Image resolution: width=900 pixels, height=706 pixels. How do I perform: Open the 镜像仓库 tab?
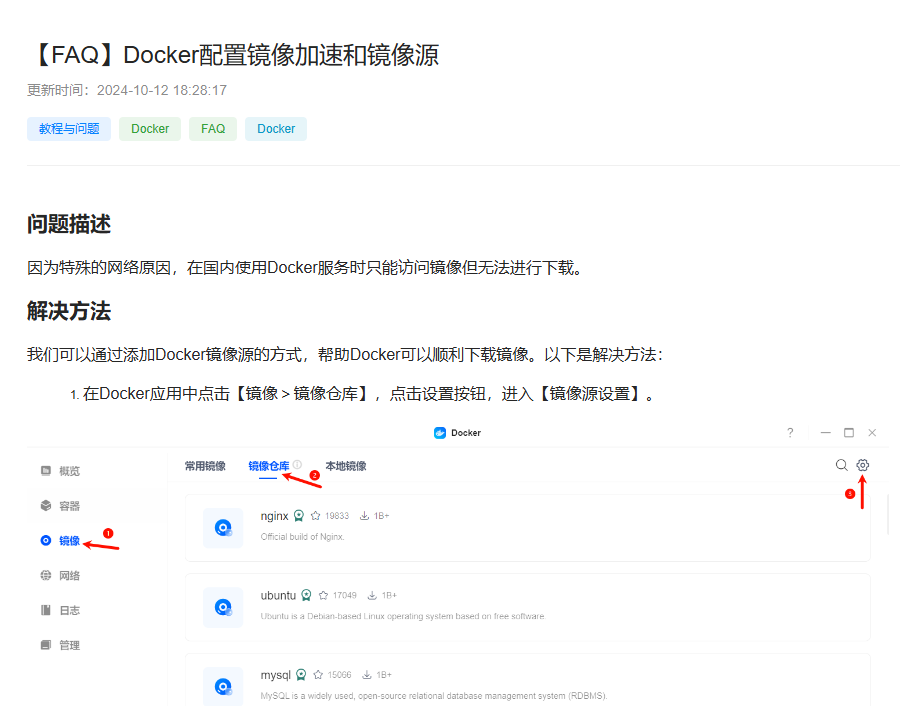pos(268,465)
